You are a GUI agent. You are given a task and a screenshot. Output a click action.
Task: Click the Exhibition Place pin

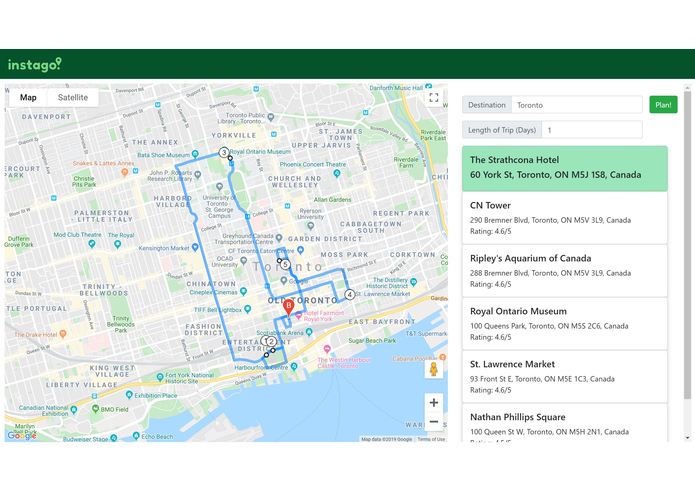pyautogui.click(x=129, y=394)
